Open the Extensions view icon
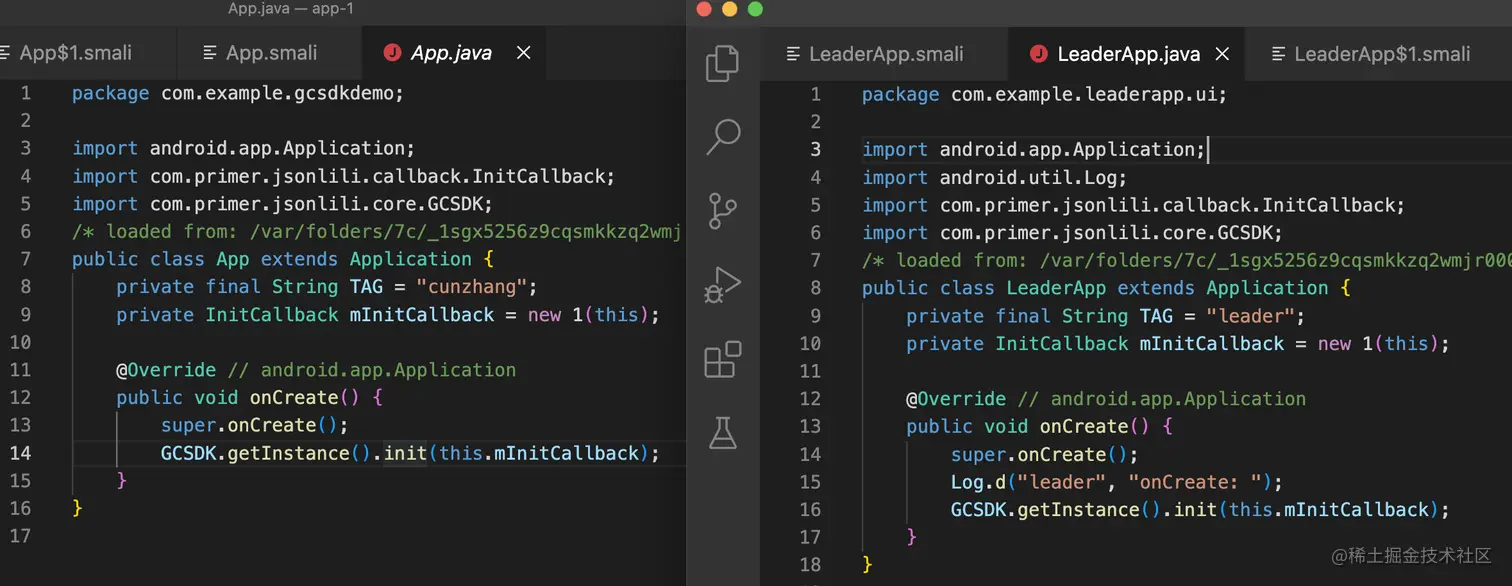 723,359
